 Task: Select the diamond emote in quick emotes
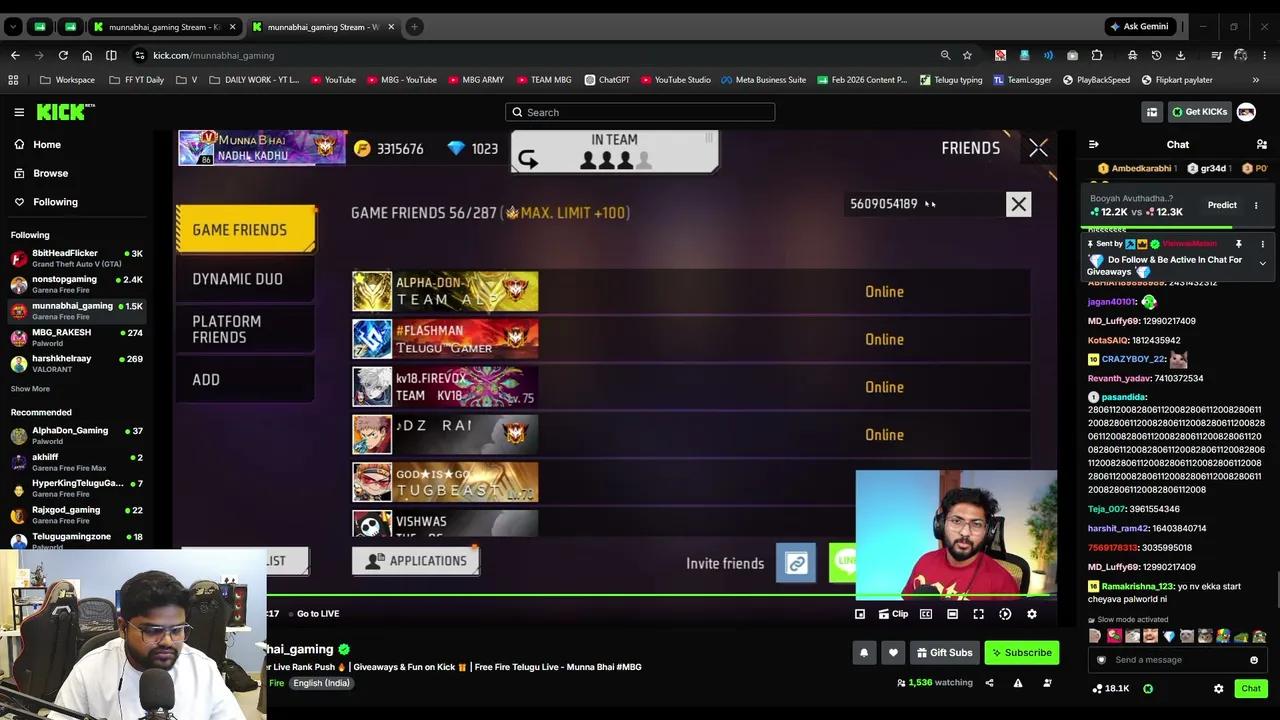[1169, 636]
